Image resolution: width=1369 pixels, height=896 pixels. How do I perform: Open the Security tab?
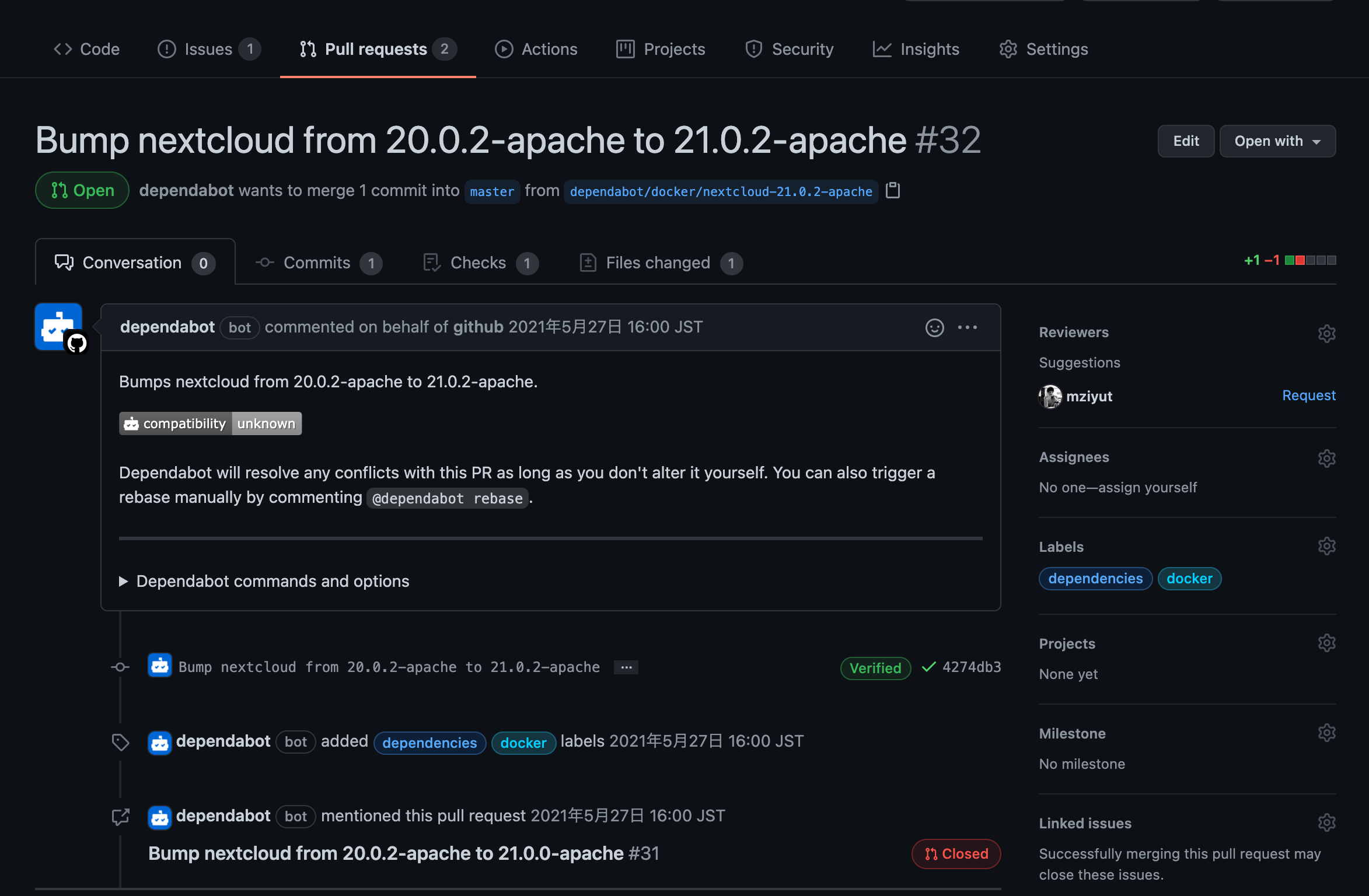[x=789, y=49]
